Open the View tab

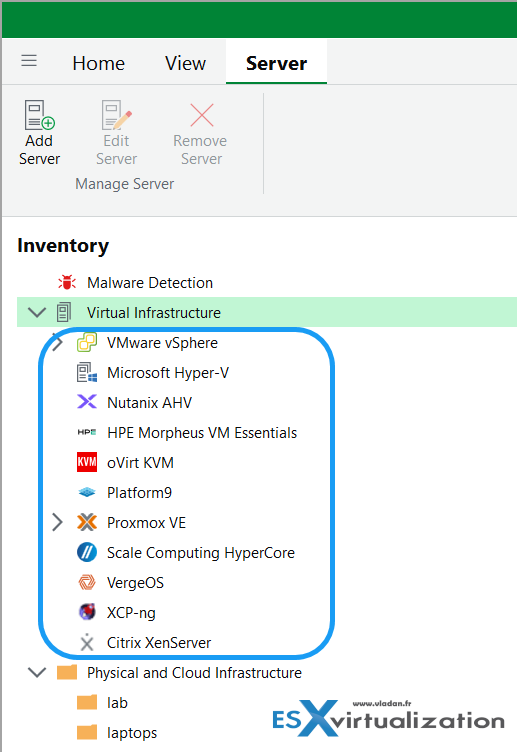click(186, 63)
